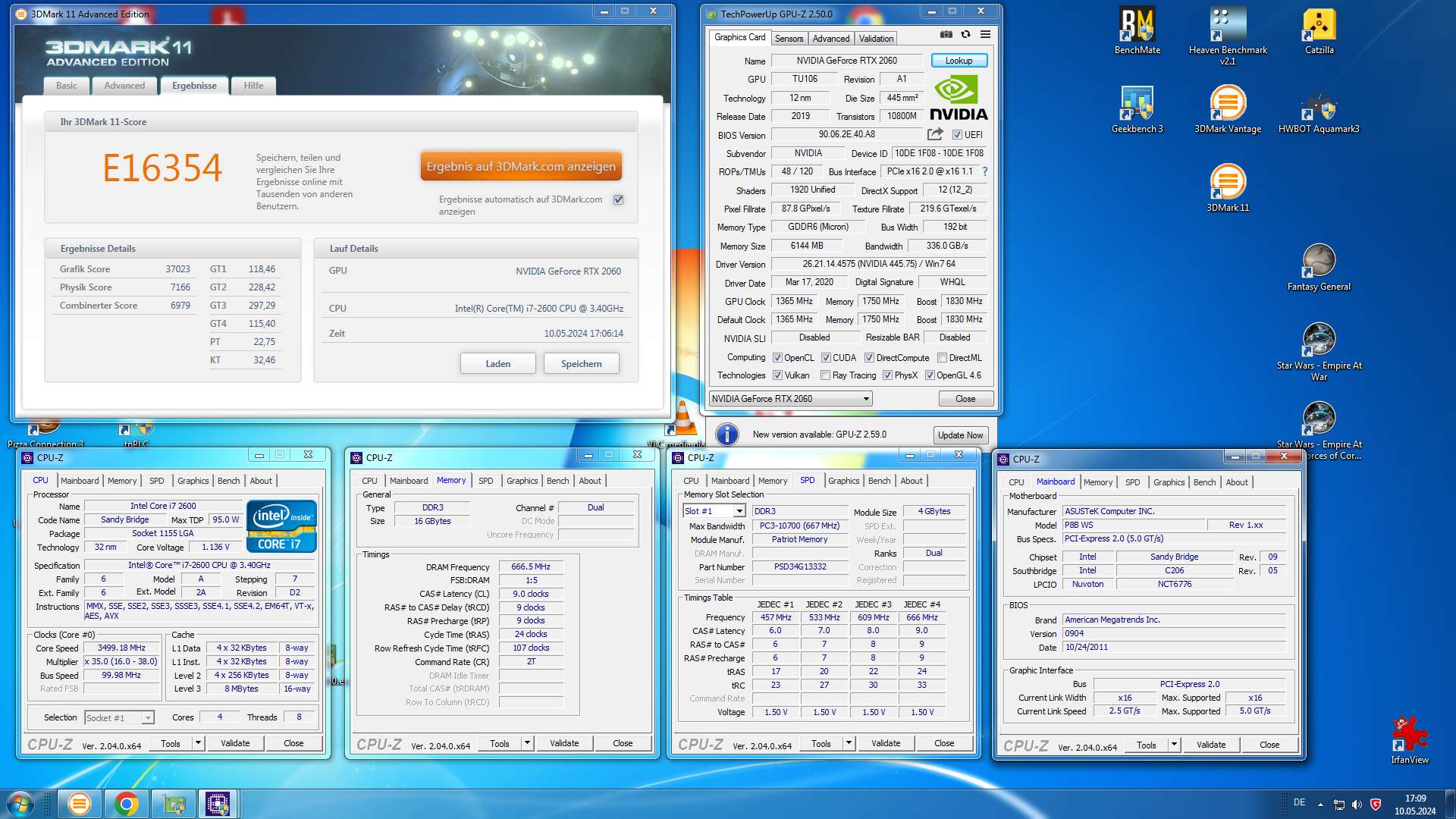
Task: Click the Name field NVIDIA GeForce RTX 2060
Action: [846, 61]
